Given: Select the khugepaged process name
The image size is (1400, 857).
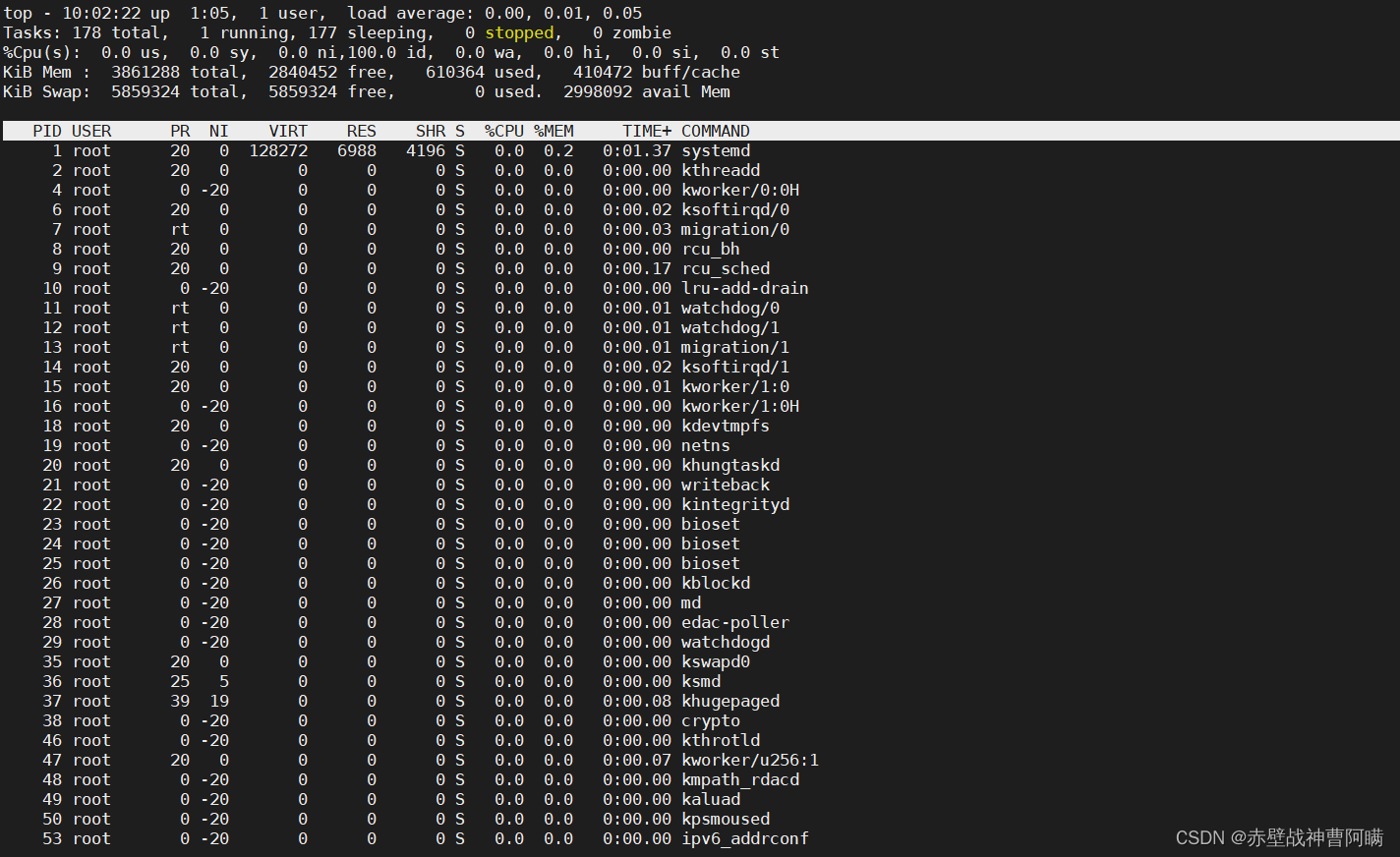Looking at the screenshot, I should click(x=730, y=701).
